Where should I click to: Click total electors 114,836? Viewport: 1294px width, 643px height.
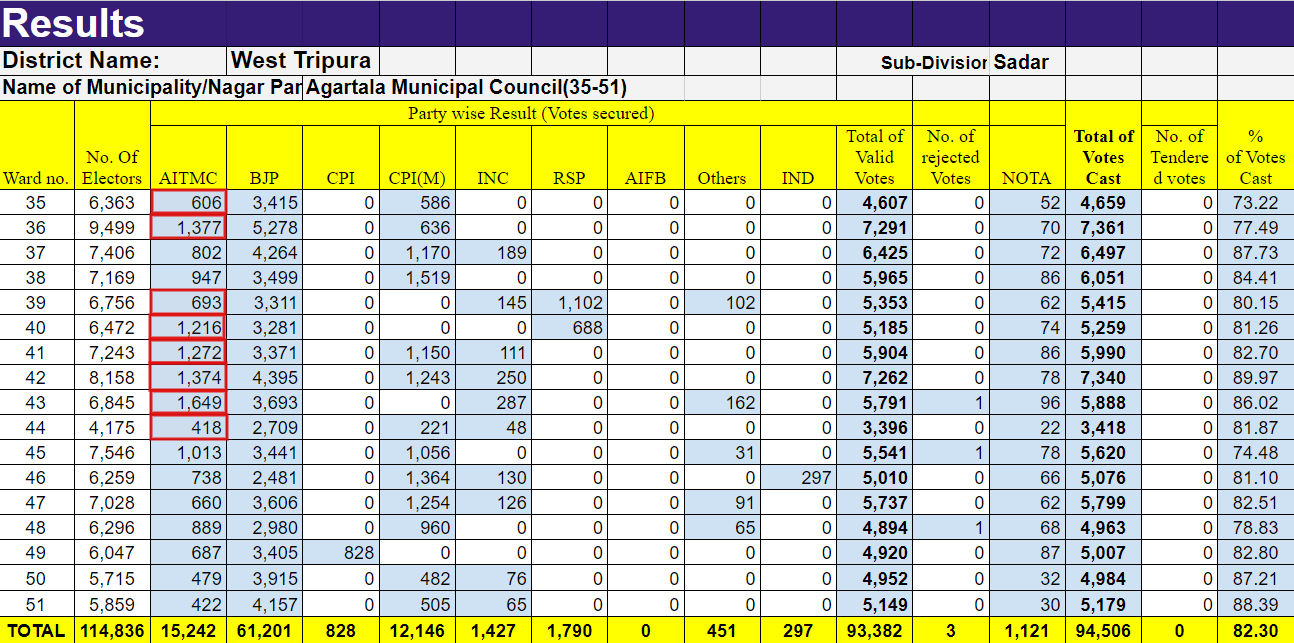tap(112, 630)
